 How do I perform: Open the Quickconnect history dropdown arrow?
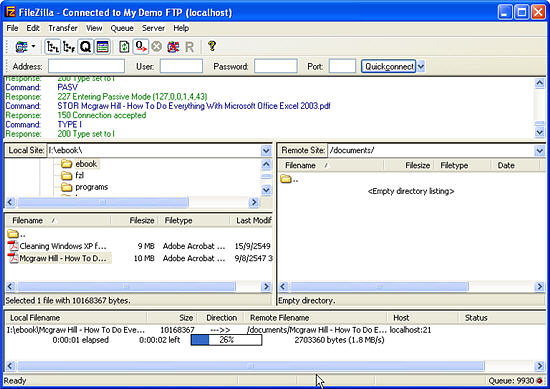coord(421,66)
